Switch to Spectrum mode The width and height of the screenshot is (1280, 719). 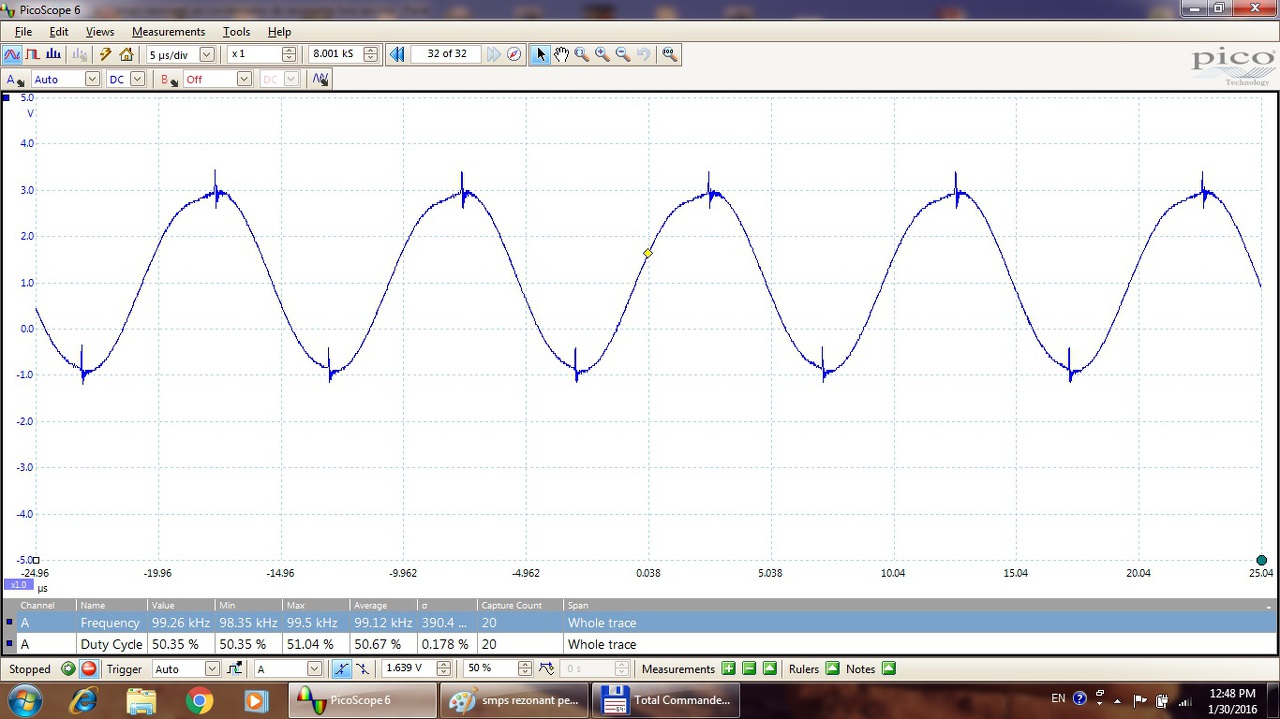click(x=53, y=54)
